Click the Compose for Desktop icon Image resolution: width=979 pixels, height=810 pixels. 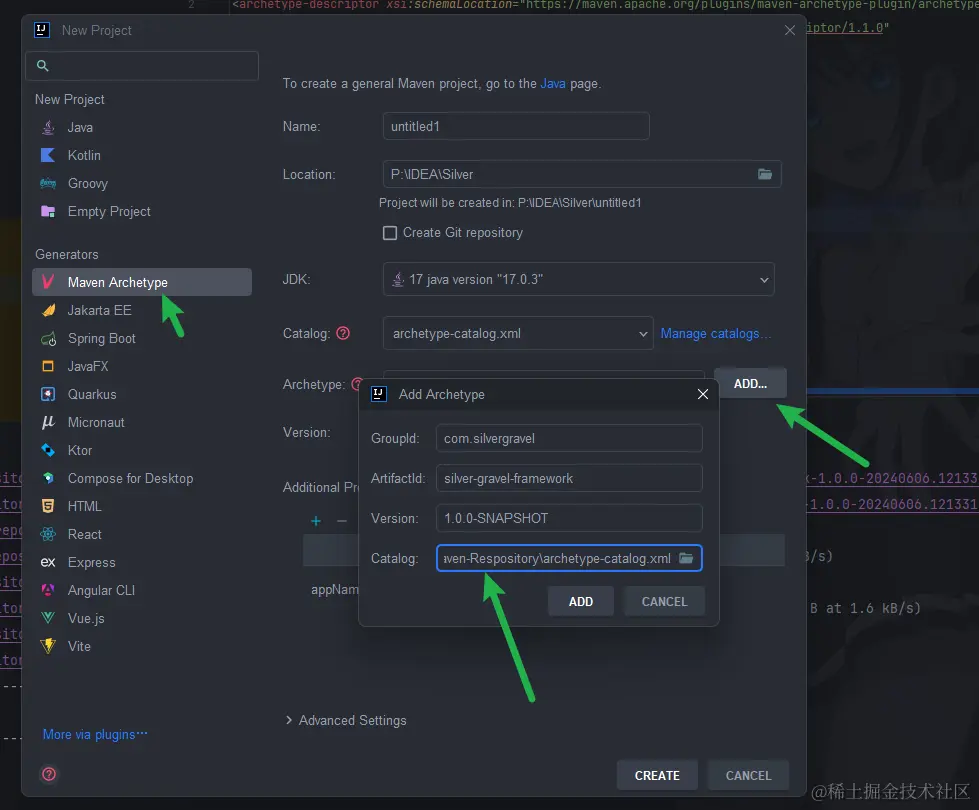coord(48,478)
